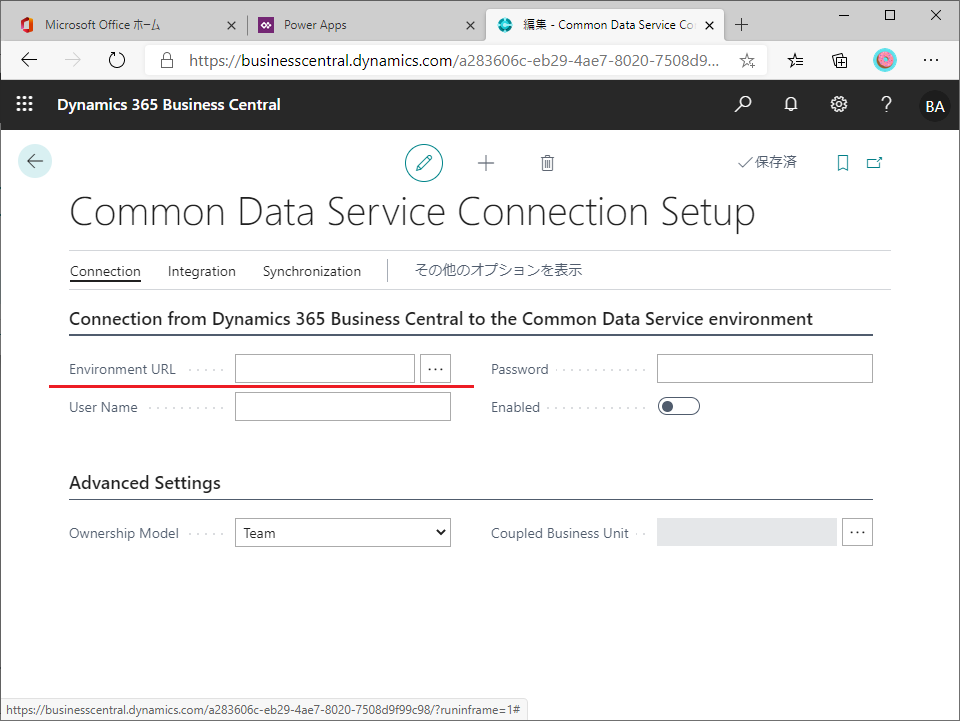The height and width of the screenshot is (721, 960).
Task: Click the Coupled Business Unit field
Action: coord(746,532)
